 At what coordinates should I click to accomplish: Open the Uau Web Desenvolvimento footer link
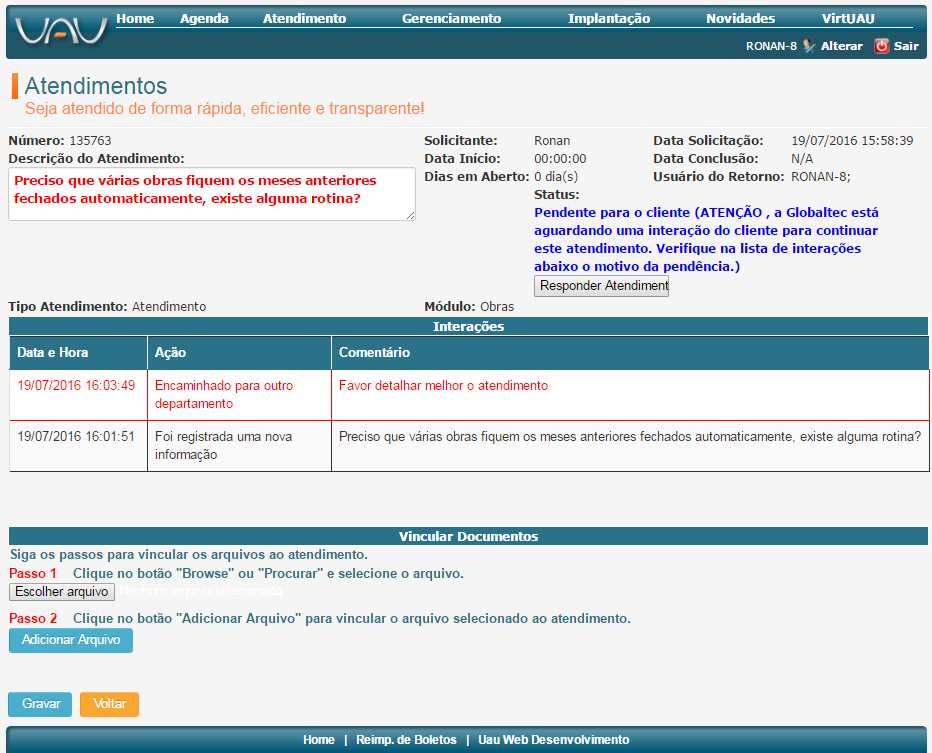554,740
